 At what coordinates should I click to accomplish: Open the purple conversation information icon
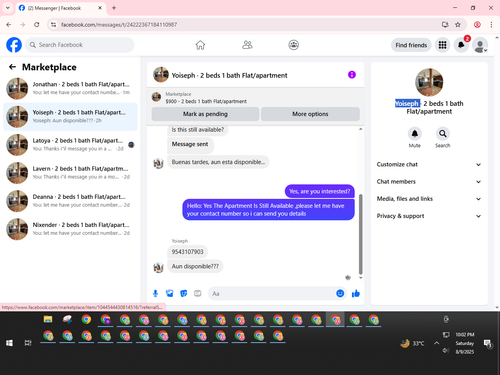[x=352, y=75]
